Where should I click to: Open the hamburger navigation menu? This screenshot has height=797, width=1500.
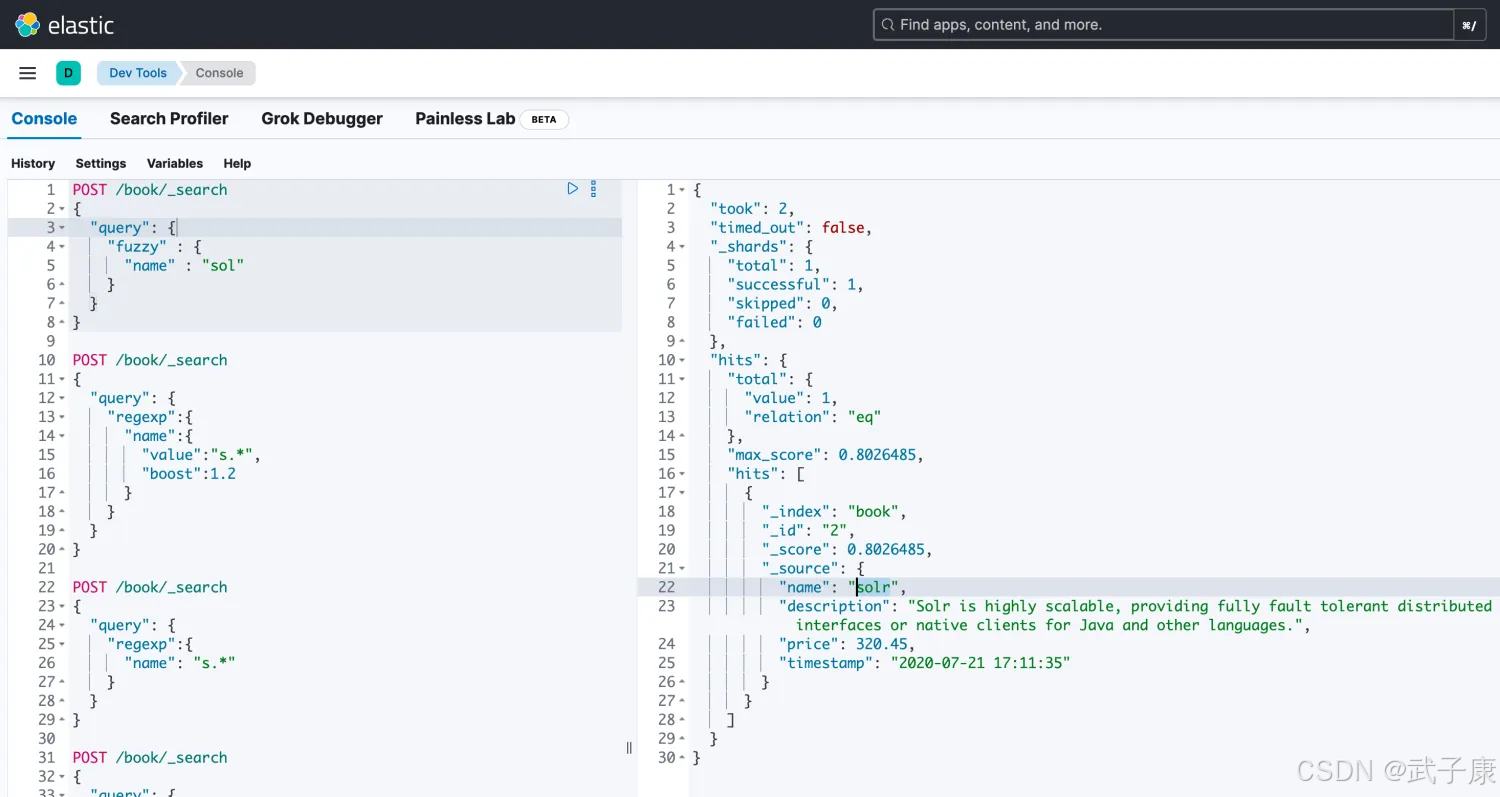tap(28, 73)
